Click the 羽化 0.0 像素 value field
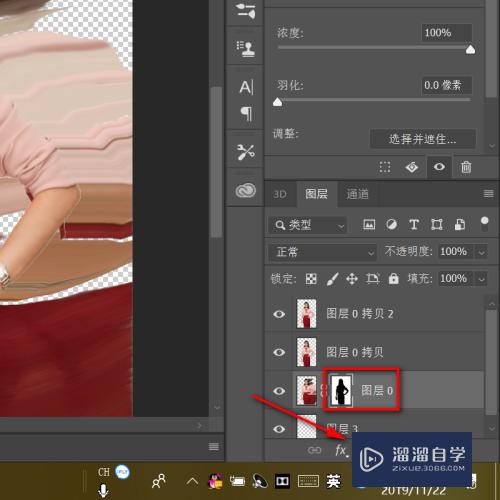 click(447, 85)
